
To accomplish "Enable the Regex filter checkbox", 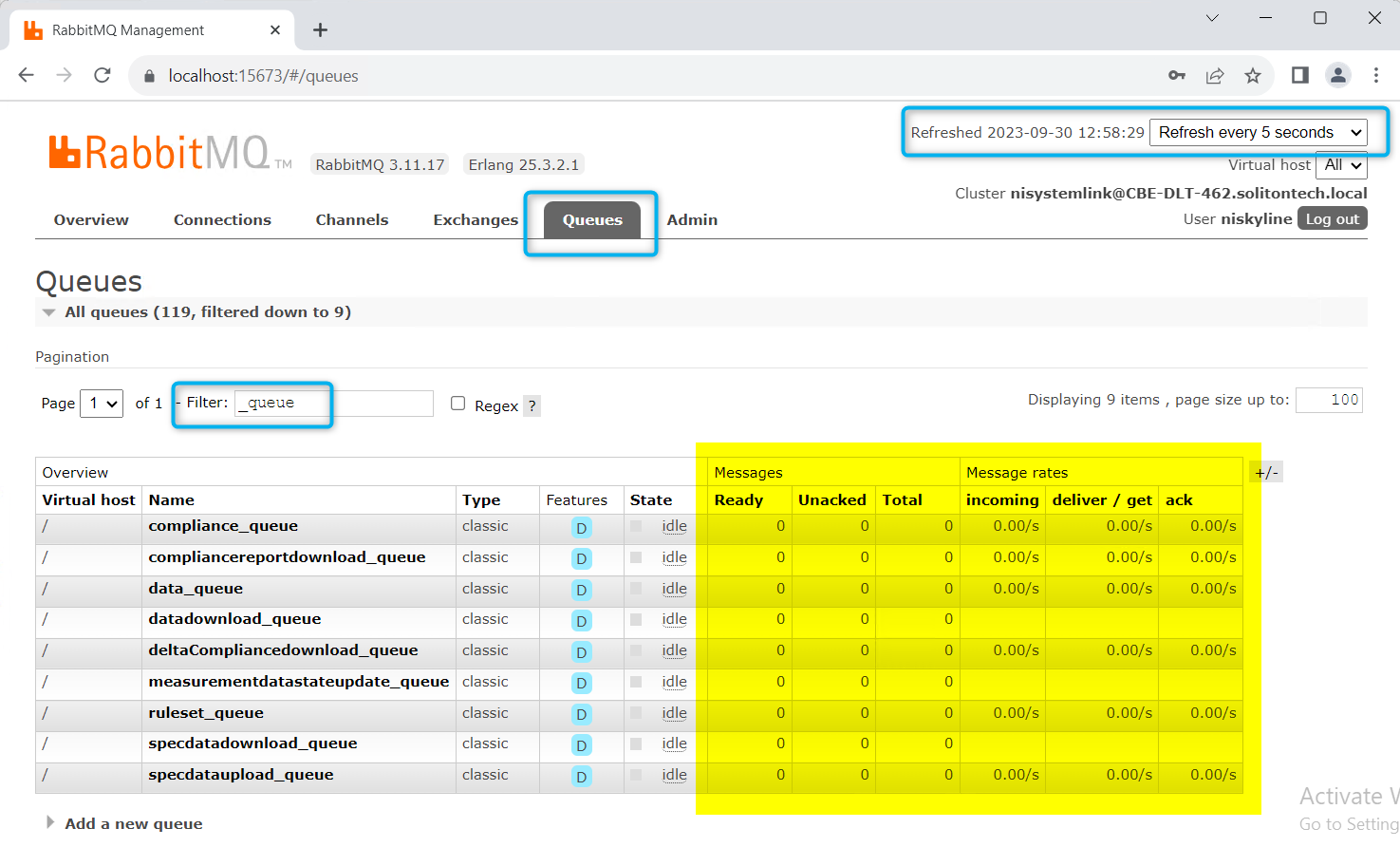I will point(458,404).
